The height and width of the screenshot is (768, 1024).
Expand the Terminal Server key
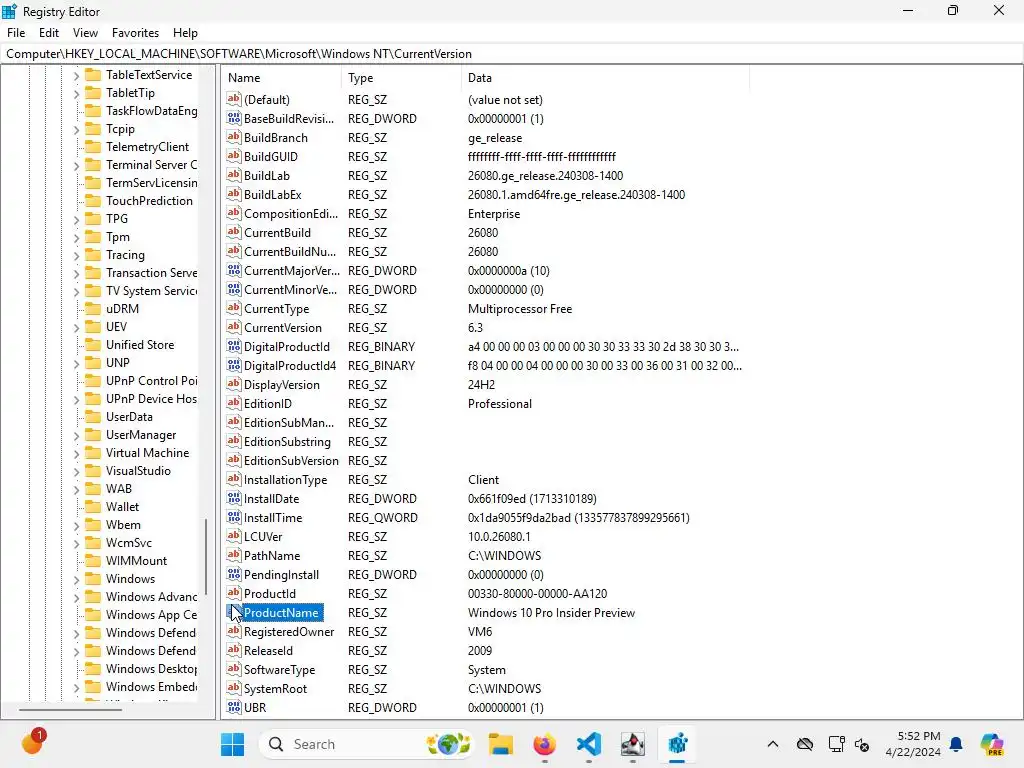76,166
